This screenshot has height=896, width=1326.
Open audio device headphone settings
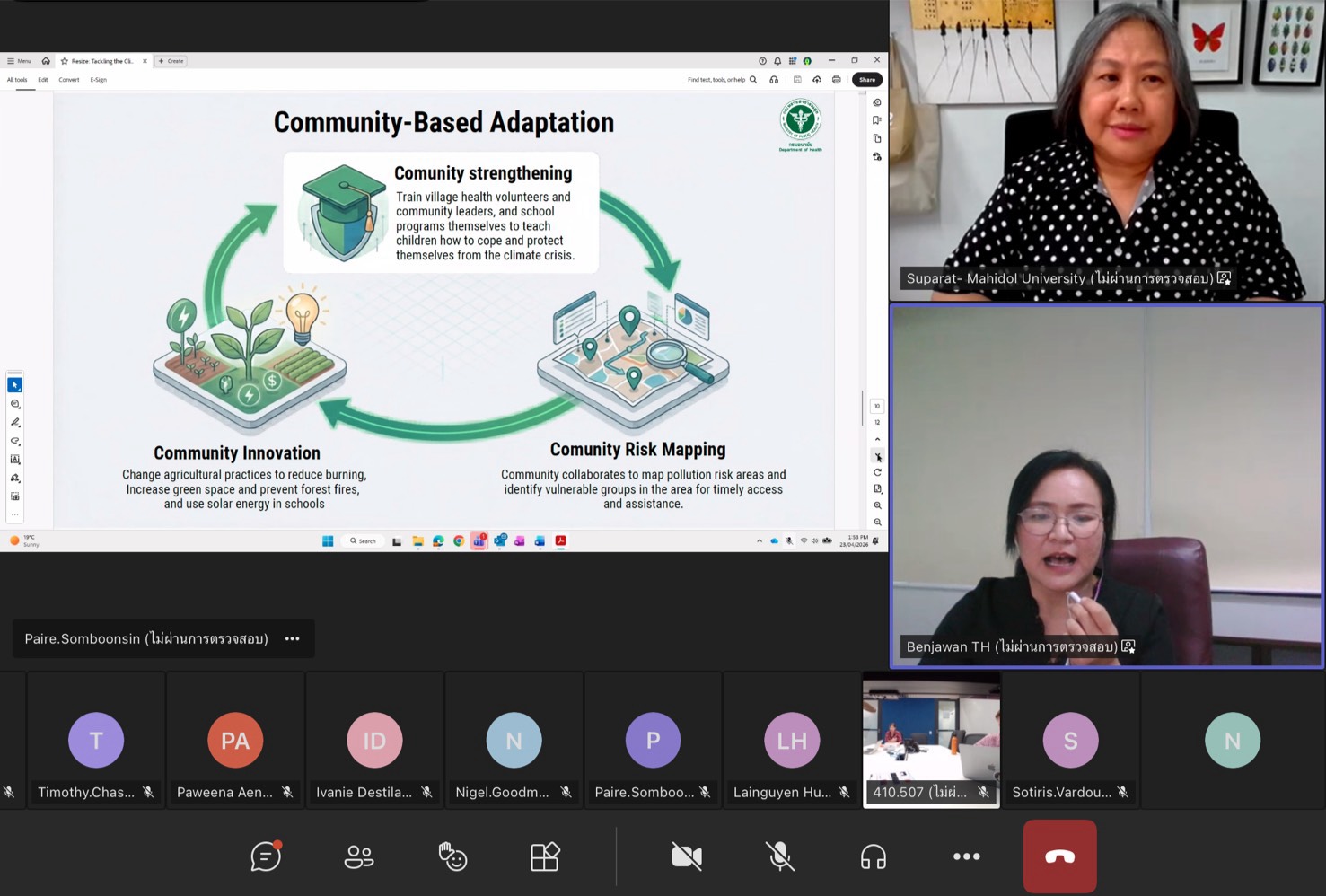(874, 856)
